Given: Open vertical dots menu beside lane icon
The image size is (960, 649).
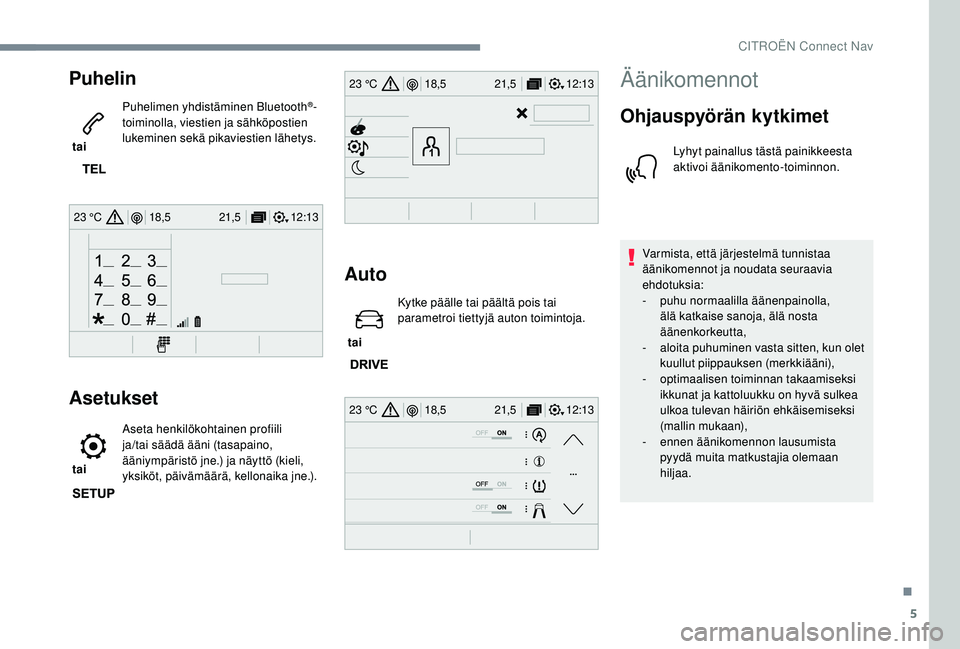Looking at the screenshot, I should [525, 509].
